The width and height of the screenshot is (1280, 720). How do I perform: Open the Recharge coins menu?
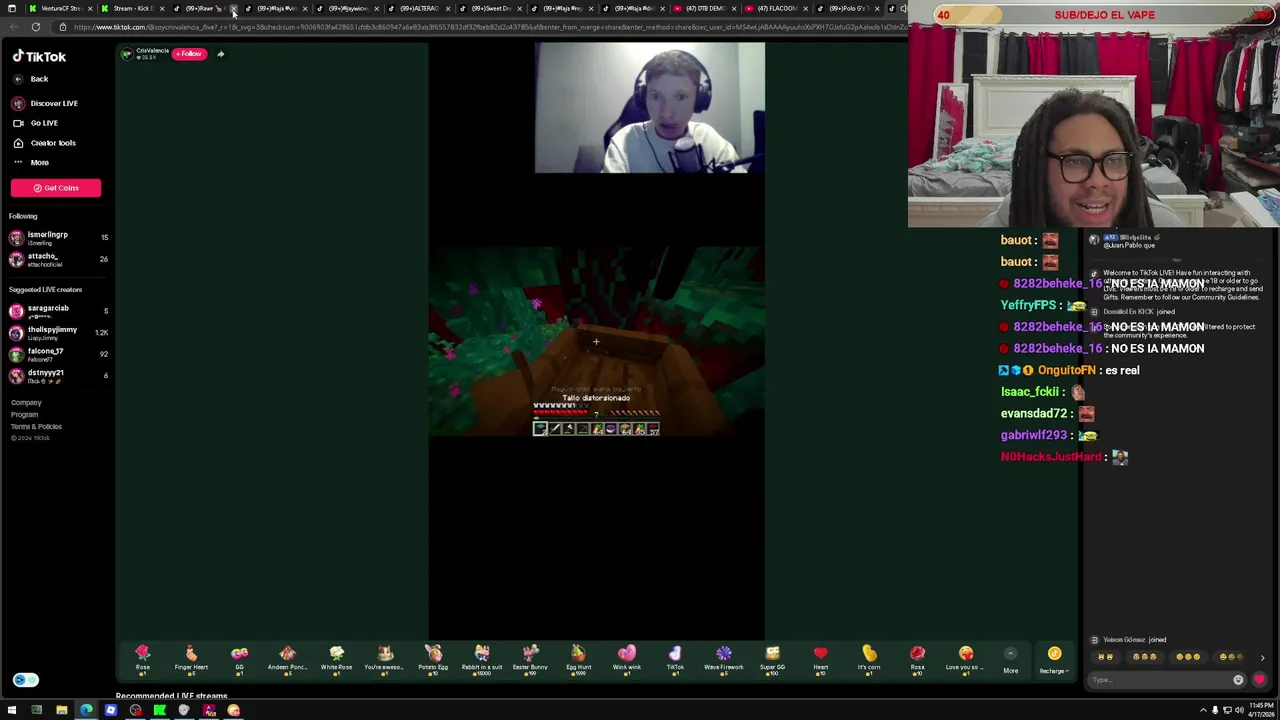click(x=1054, y=660)
